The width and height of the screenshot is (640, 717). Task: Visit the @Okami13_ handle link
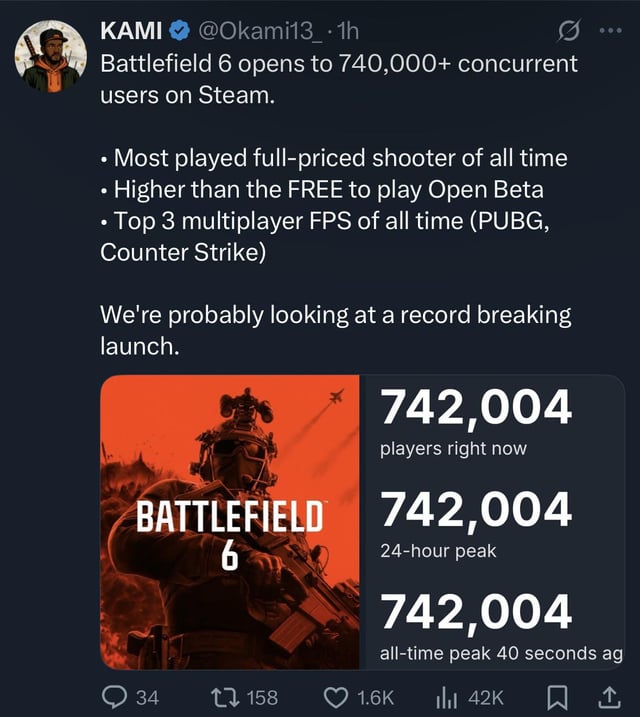point(260,32)
